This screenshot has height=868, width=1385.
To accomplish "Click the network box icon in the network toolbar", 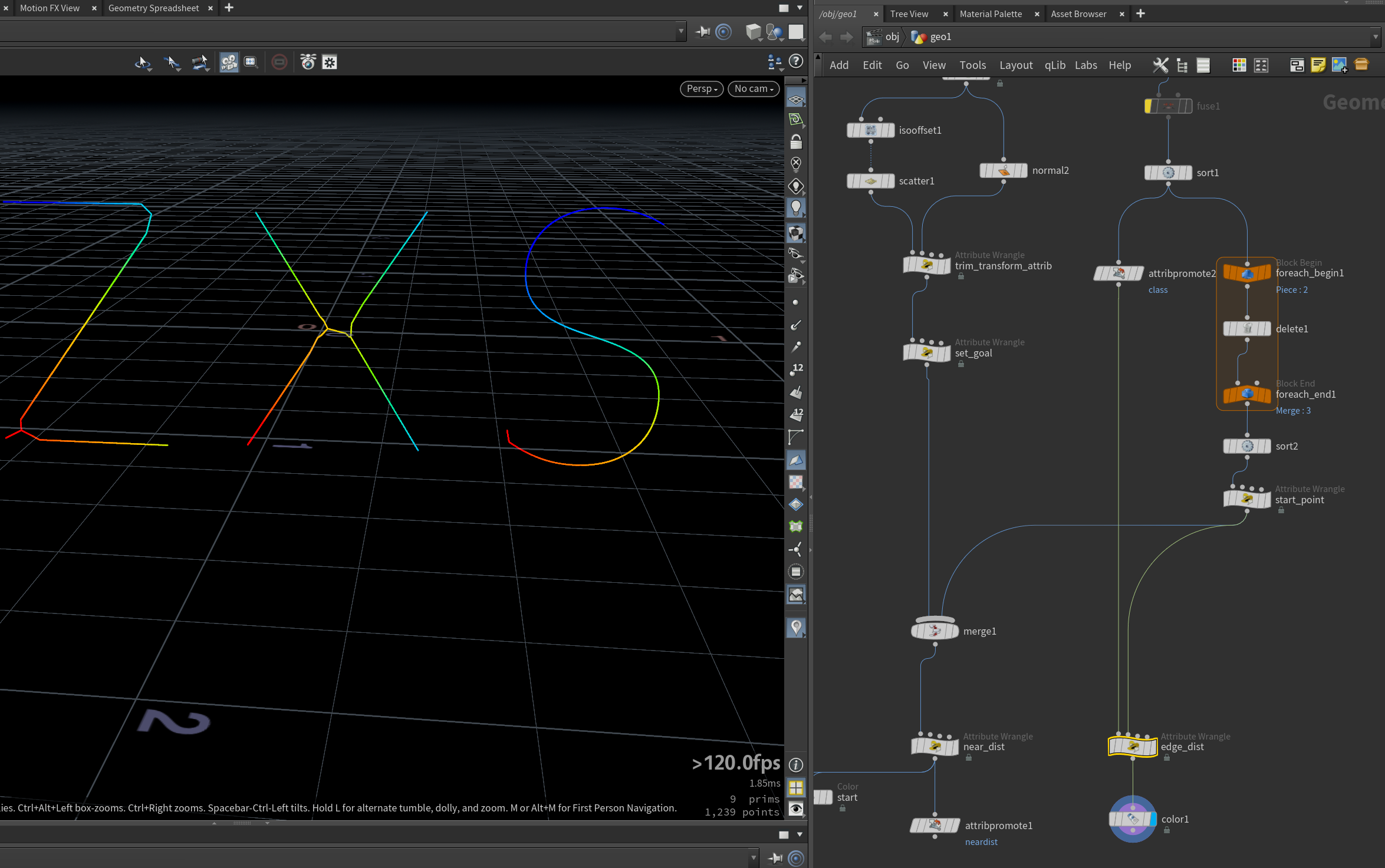I will pyautogui.click(x=1297, y=65).
